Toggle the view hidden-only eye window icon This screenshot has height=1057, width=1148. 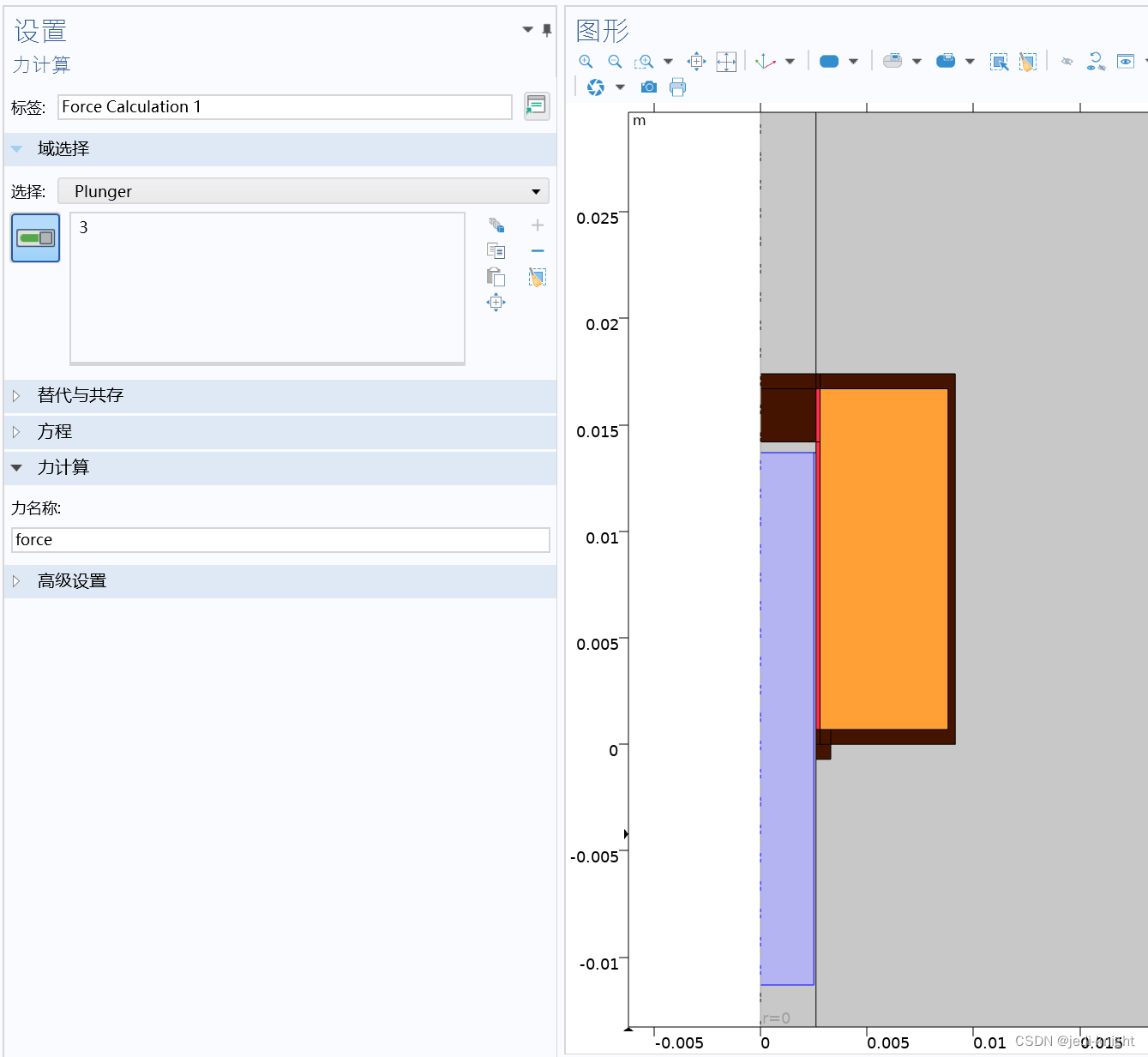tap(1126, 62)
